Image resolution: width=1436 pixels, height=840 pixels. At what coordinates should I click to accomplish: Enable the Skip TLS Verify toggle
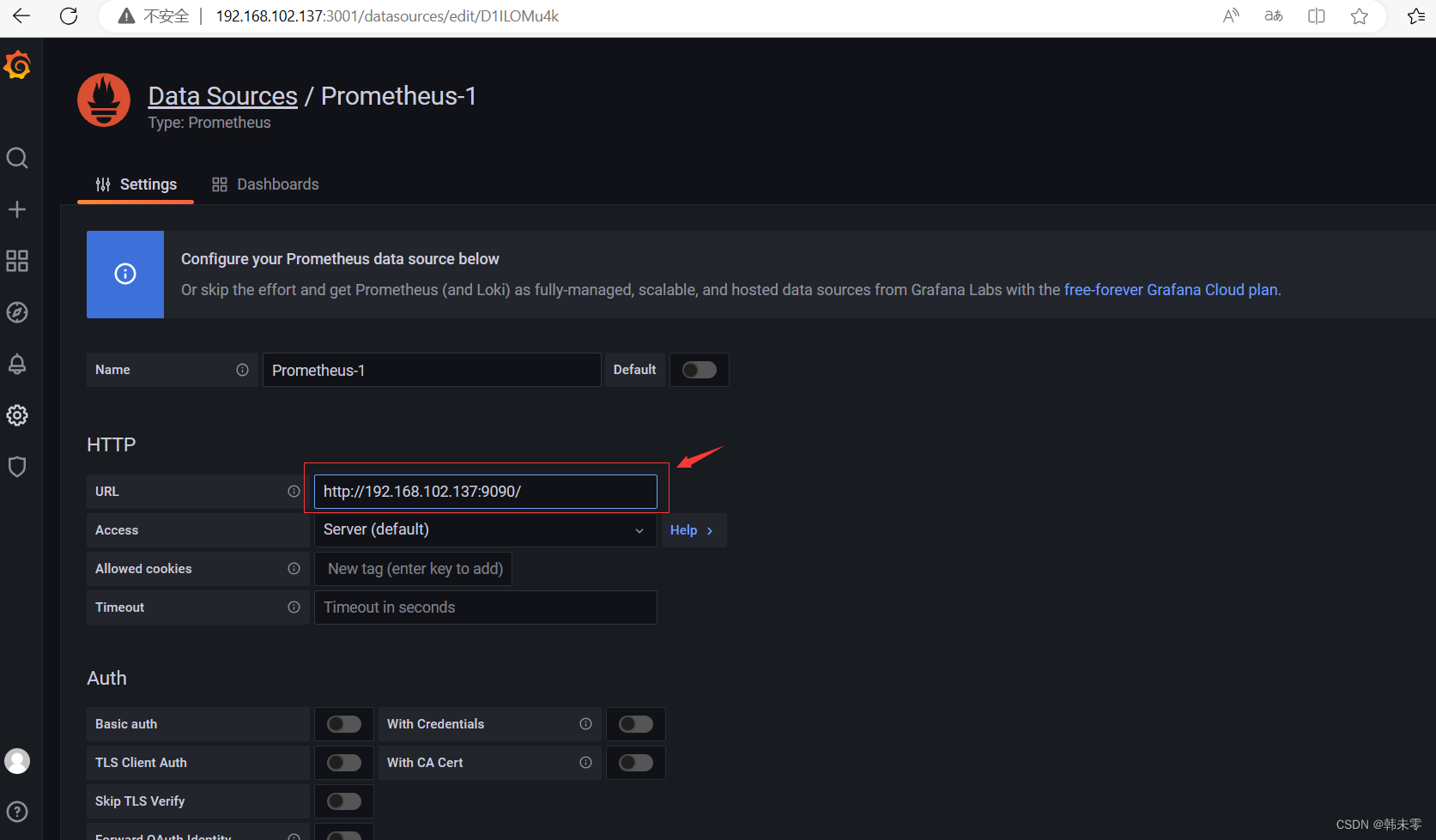point(343,801)
